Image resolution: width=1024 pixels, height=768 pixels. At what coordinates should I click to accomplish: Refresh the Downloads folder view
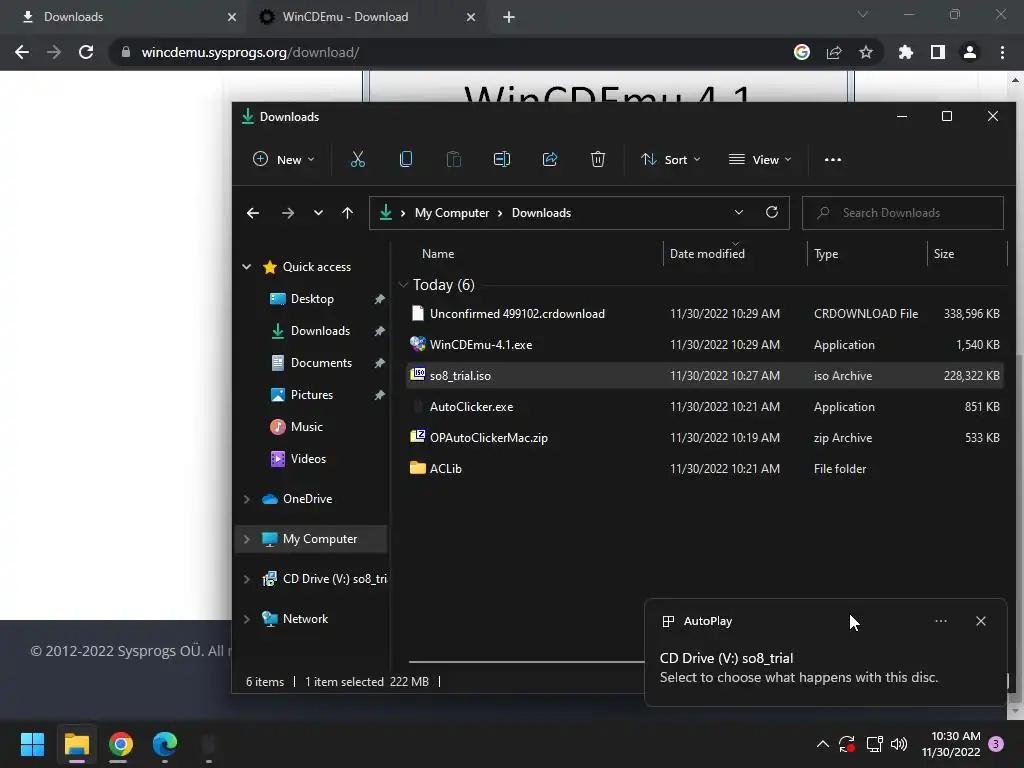(x=772, y=212)
